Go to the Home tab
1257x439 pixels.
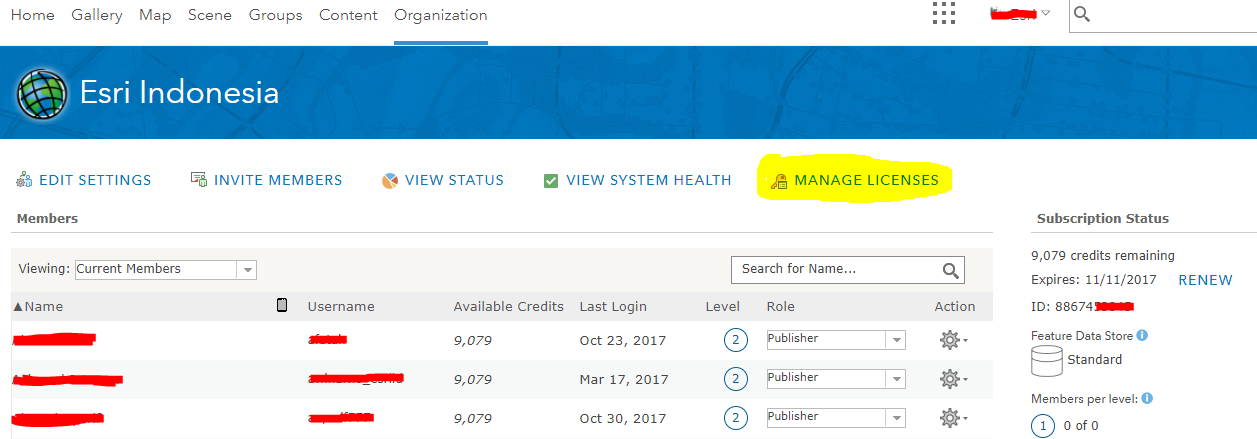tap(32, 15)
